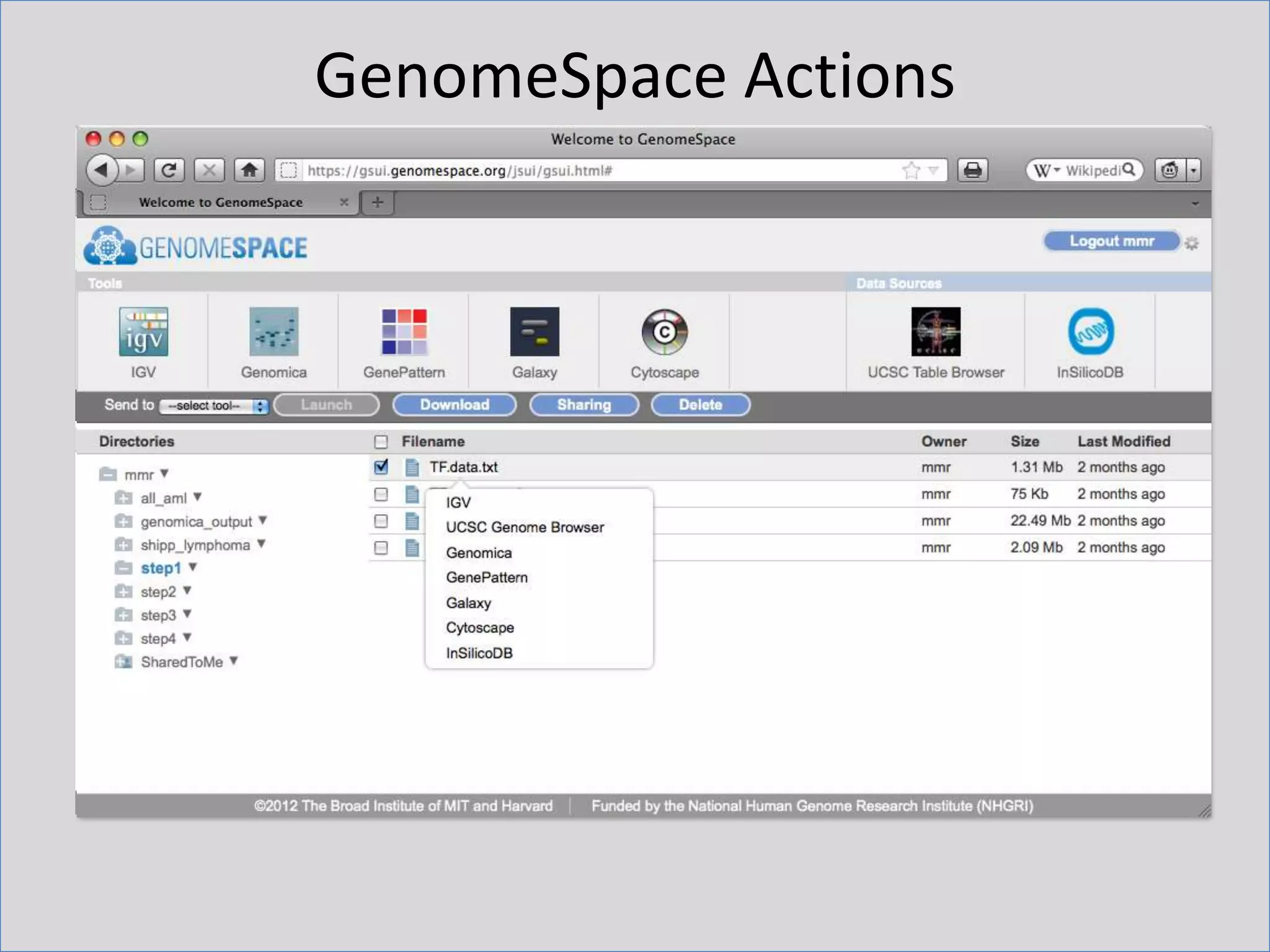This screenshot has height=952, width=1270.
Task: Click file icon in 75 Kb row
Action: click(412, 494)
